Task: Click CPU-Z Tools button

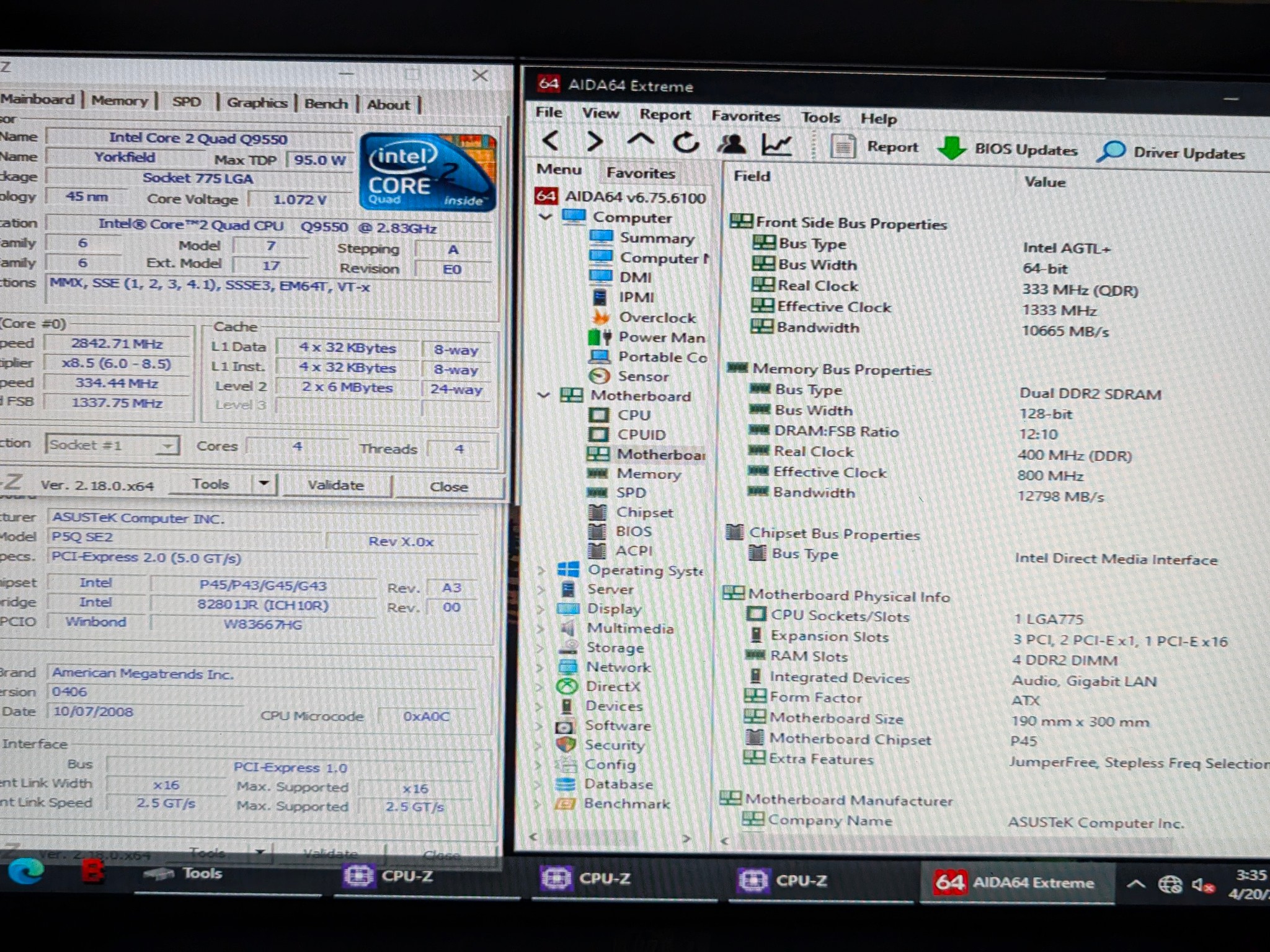Action: coord(211,483)
